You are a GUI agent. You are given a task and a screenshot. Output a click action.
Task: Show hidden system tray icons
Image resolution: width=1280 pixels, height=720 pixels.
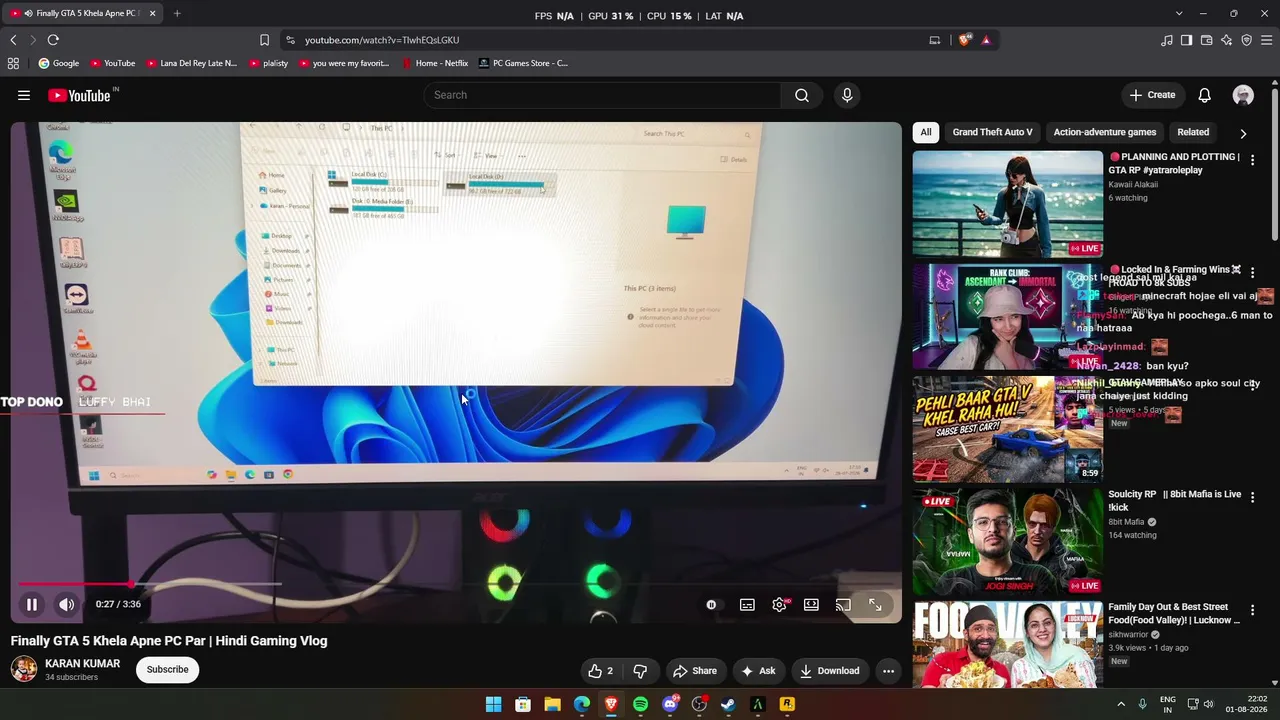point(1121,705)
